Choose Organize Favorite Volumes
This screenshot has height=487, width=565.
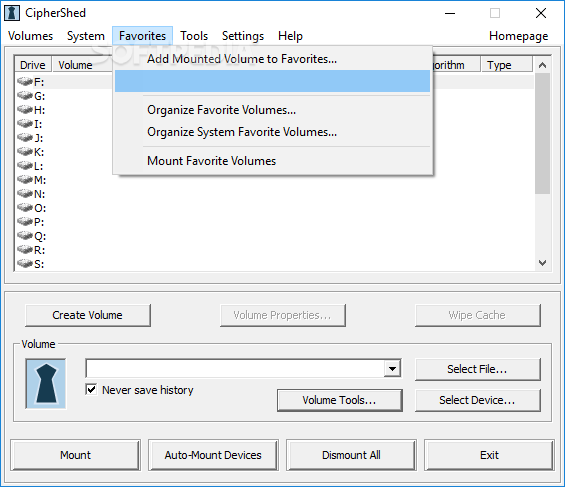272,110
